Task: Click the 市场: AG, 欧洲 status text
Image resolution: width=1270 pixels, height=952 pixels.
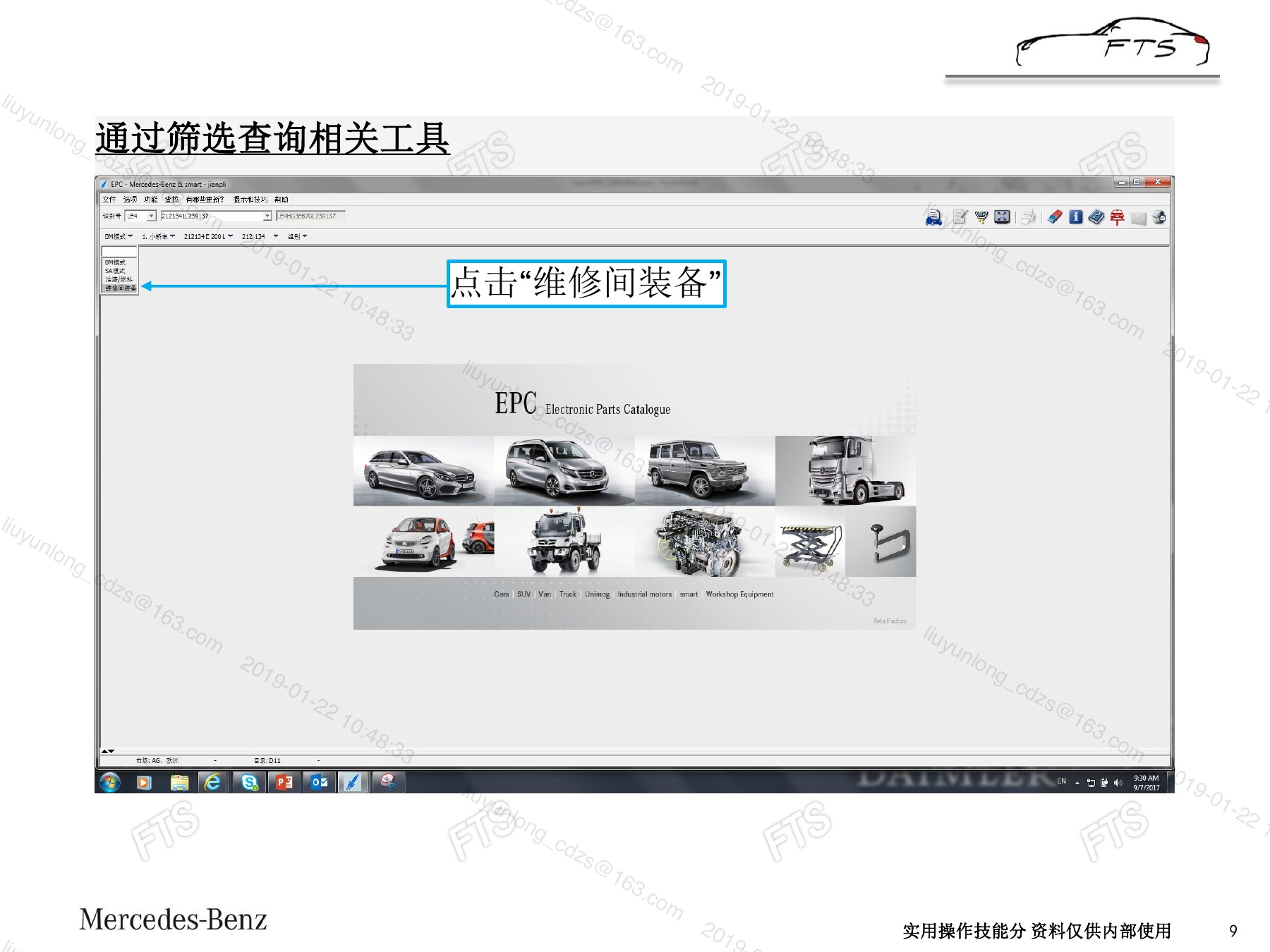Action: point(157,761)
